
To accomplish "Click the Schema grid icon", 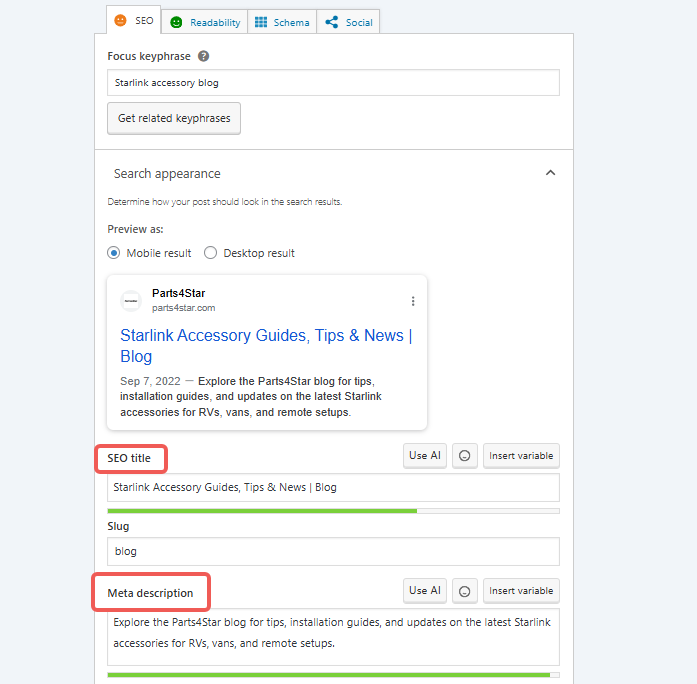I will [x=261, y=22].
